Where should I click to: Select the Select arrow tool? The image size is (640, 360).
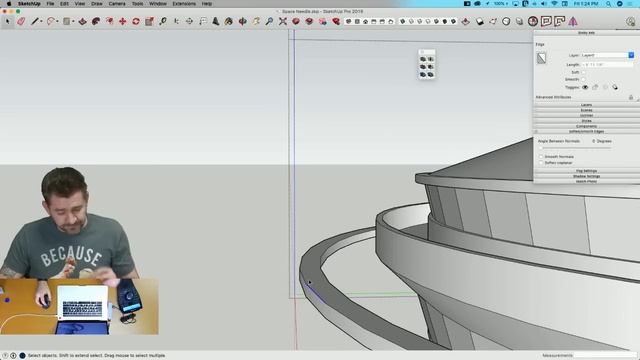[x=8, y=21]
